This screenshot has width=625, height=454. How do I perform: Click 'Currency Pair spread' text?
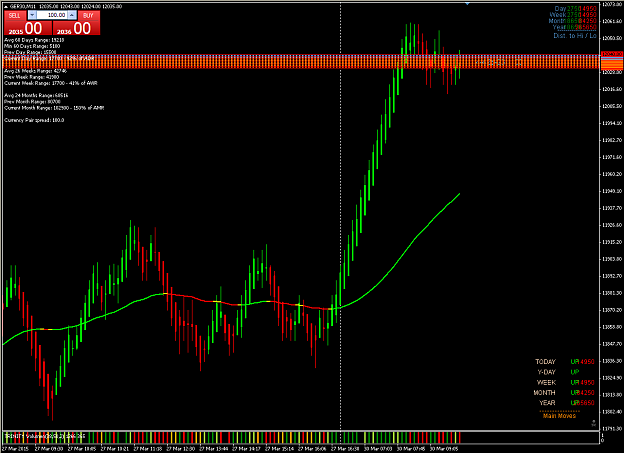pyautogui.click(x=34, y=120)
